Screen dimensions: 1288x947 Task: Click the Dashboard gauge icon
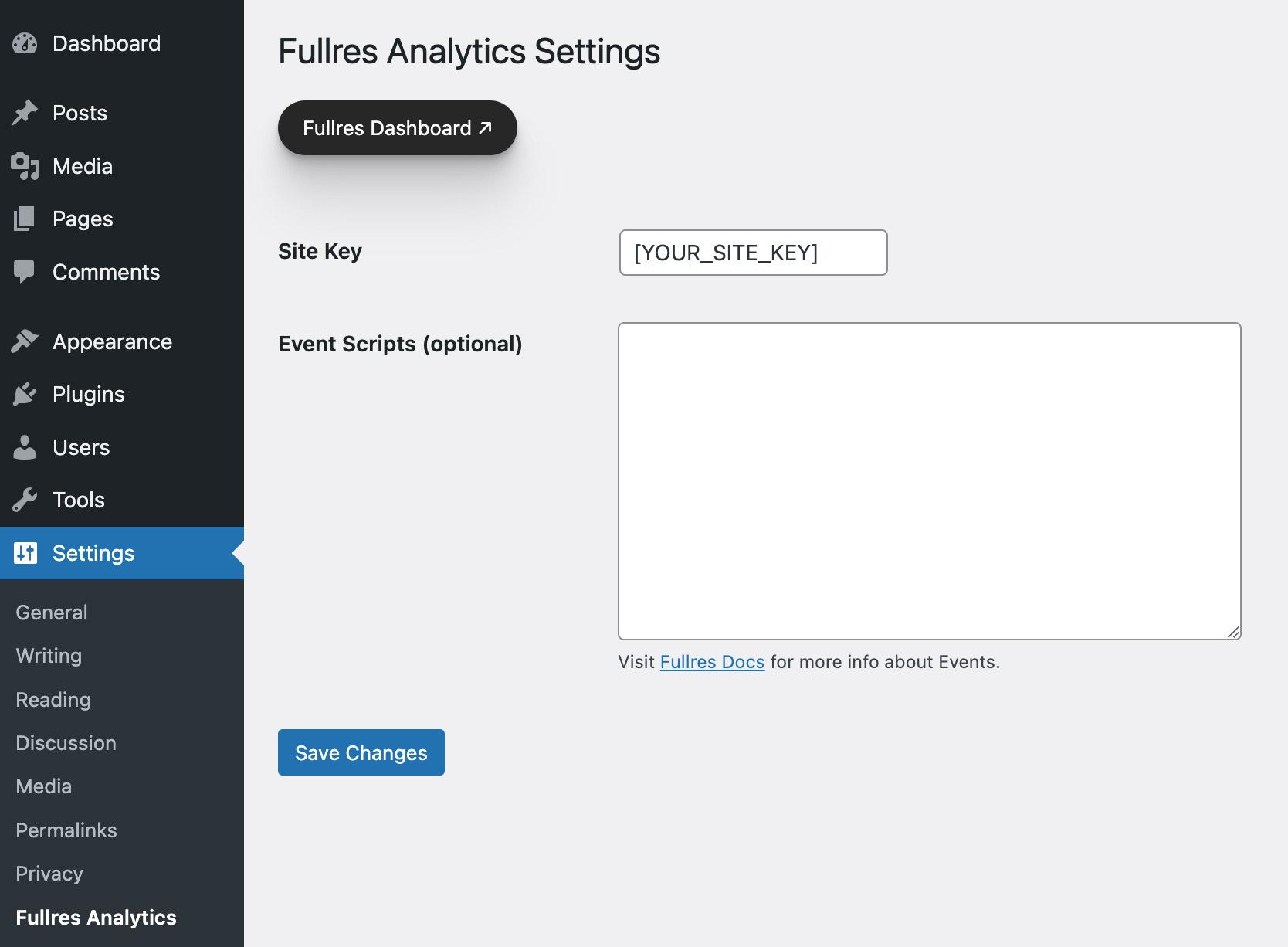[25, 43]
